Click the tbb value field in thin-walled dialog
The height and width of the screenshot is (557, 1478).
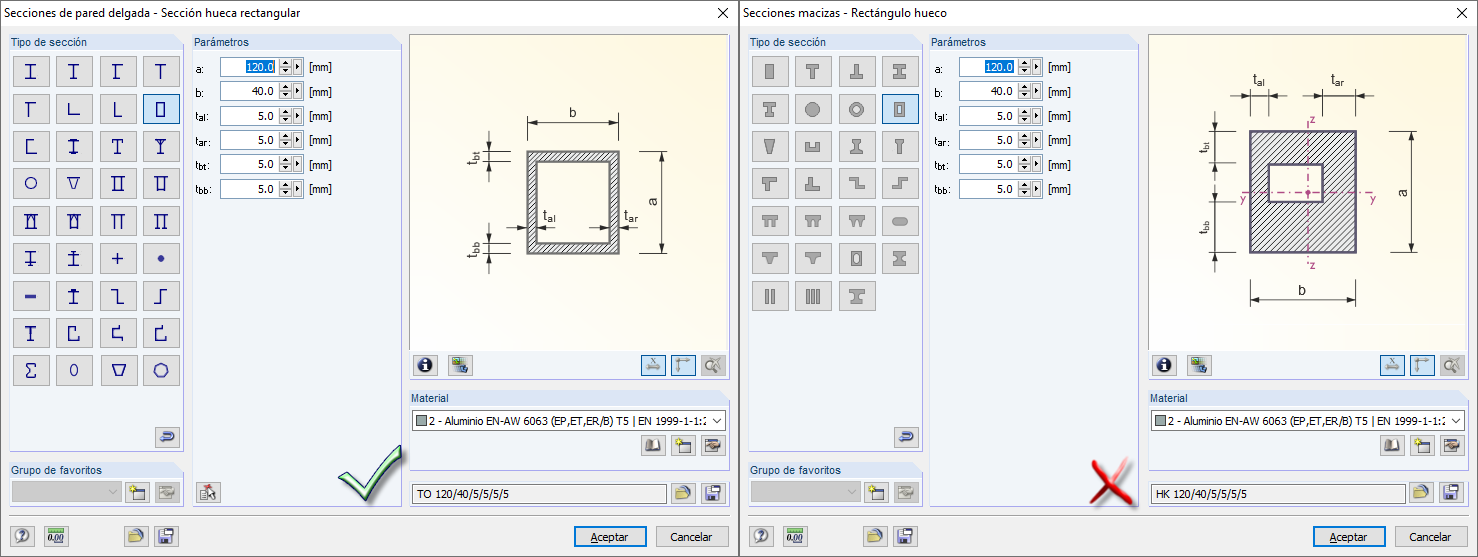coord(249,189)
